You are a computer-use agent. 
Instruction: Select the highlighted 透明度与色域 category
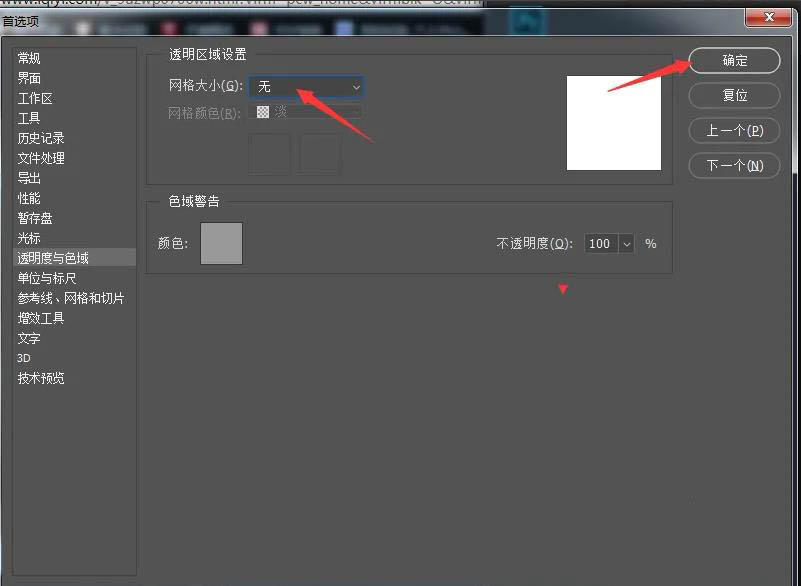[x=75, y=257]
